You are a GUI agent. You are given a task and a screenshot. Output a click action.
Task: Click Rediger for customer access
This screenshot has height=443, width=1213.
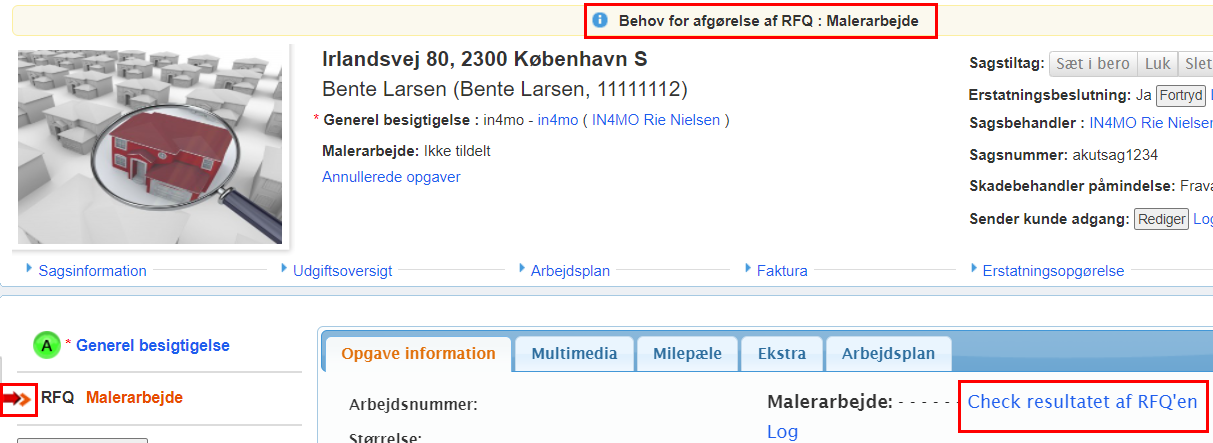[x=1161, y=219]
